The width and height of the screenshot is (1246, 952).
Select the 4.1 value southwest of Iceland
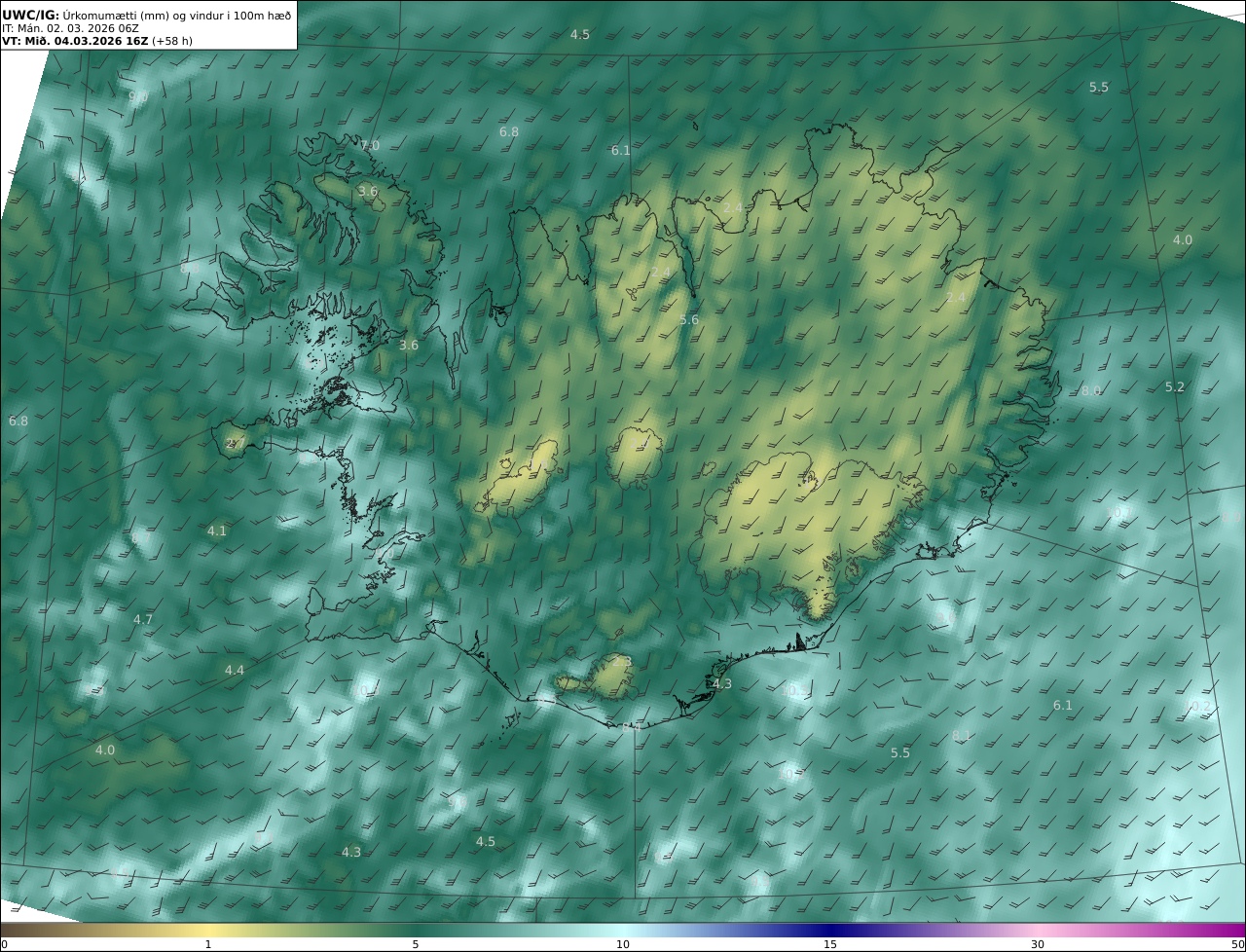click(216, 531)
